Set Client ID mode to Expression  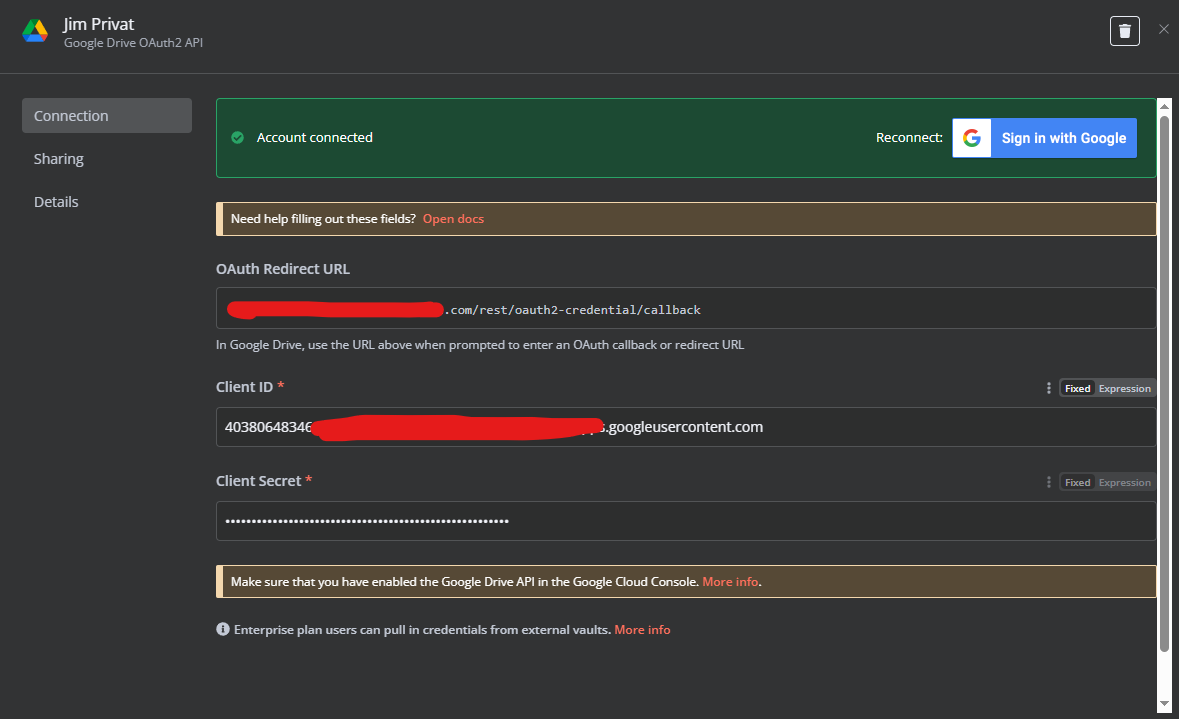pos(1124,388)
